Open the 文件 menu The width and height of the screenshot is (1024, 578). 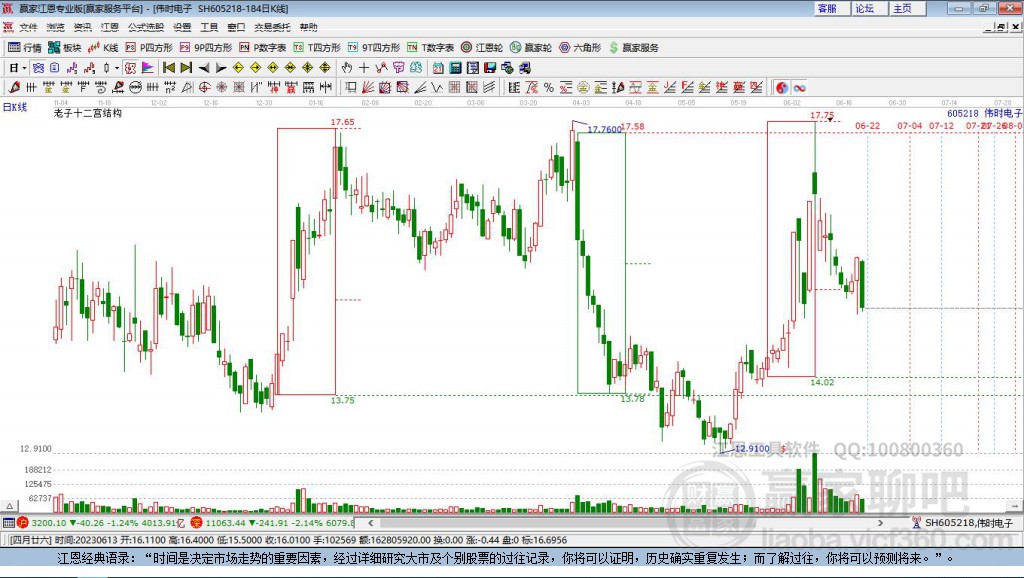28,27
